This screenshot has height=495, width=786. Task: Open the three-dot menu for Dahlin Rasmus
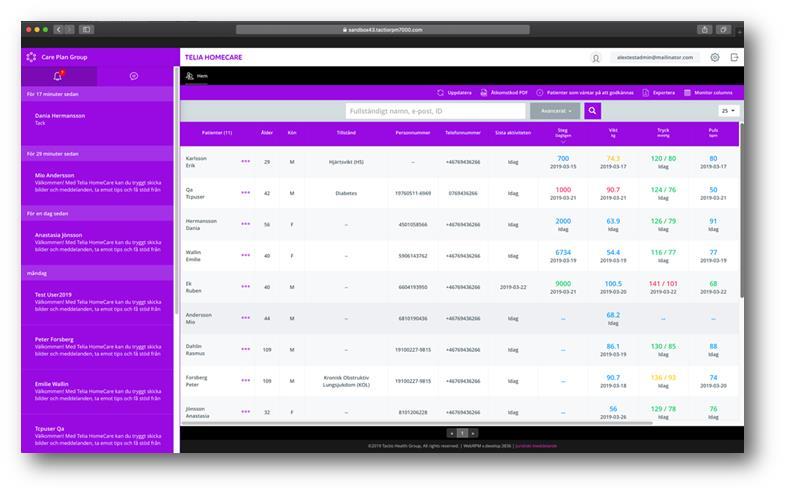tap(246, 349)
